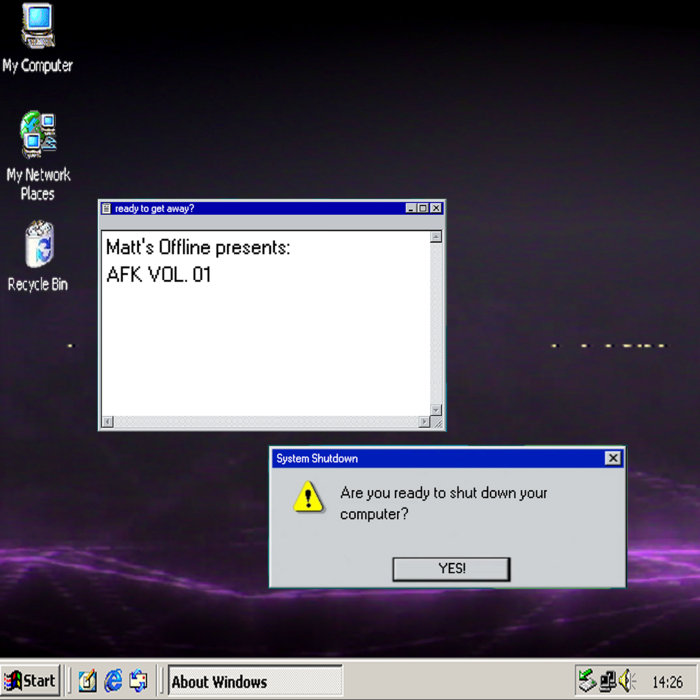Click the Show Desktop quick launch icon
700x700 pixels.
(x=138, y=681)
